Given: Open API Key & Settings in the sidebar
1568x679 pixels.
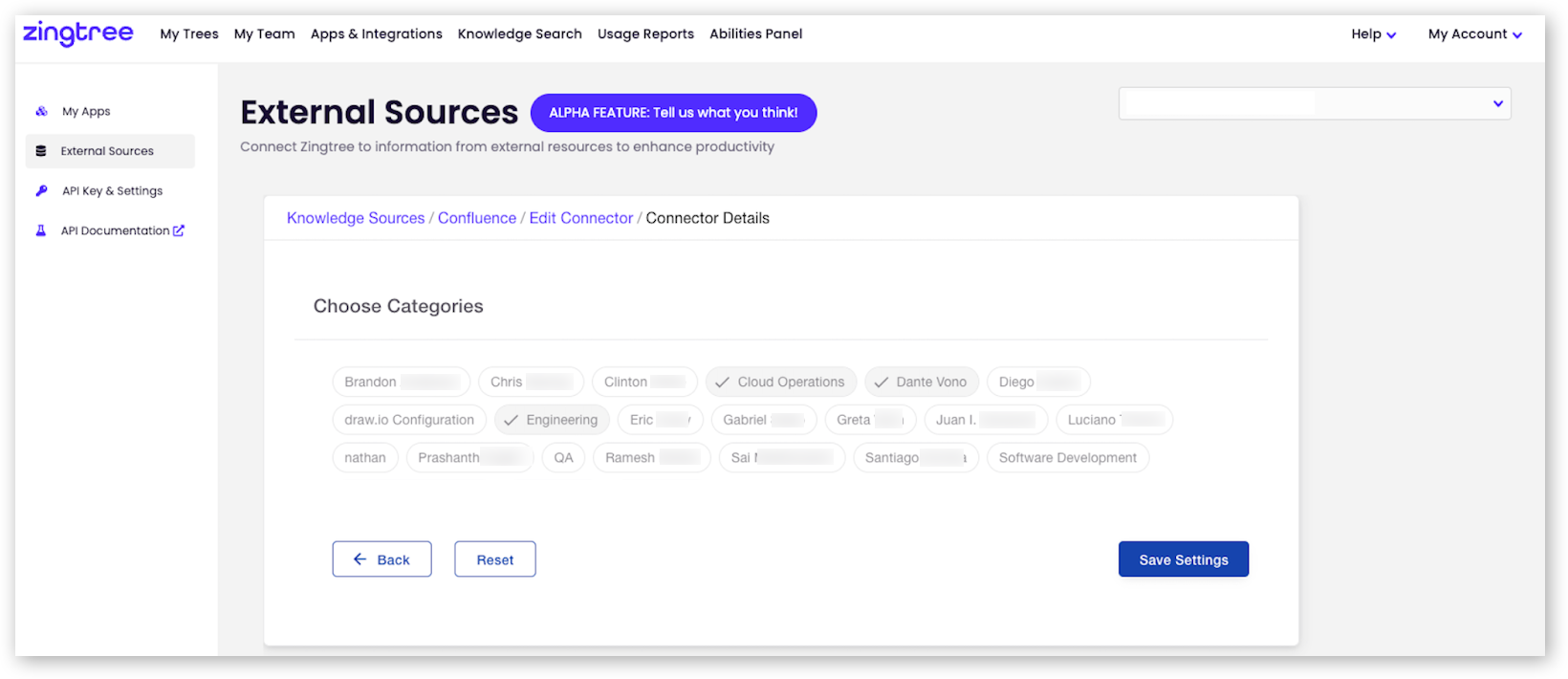Looking at the screenshot, I should [x=113, y=190].
